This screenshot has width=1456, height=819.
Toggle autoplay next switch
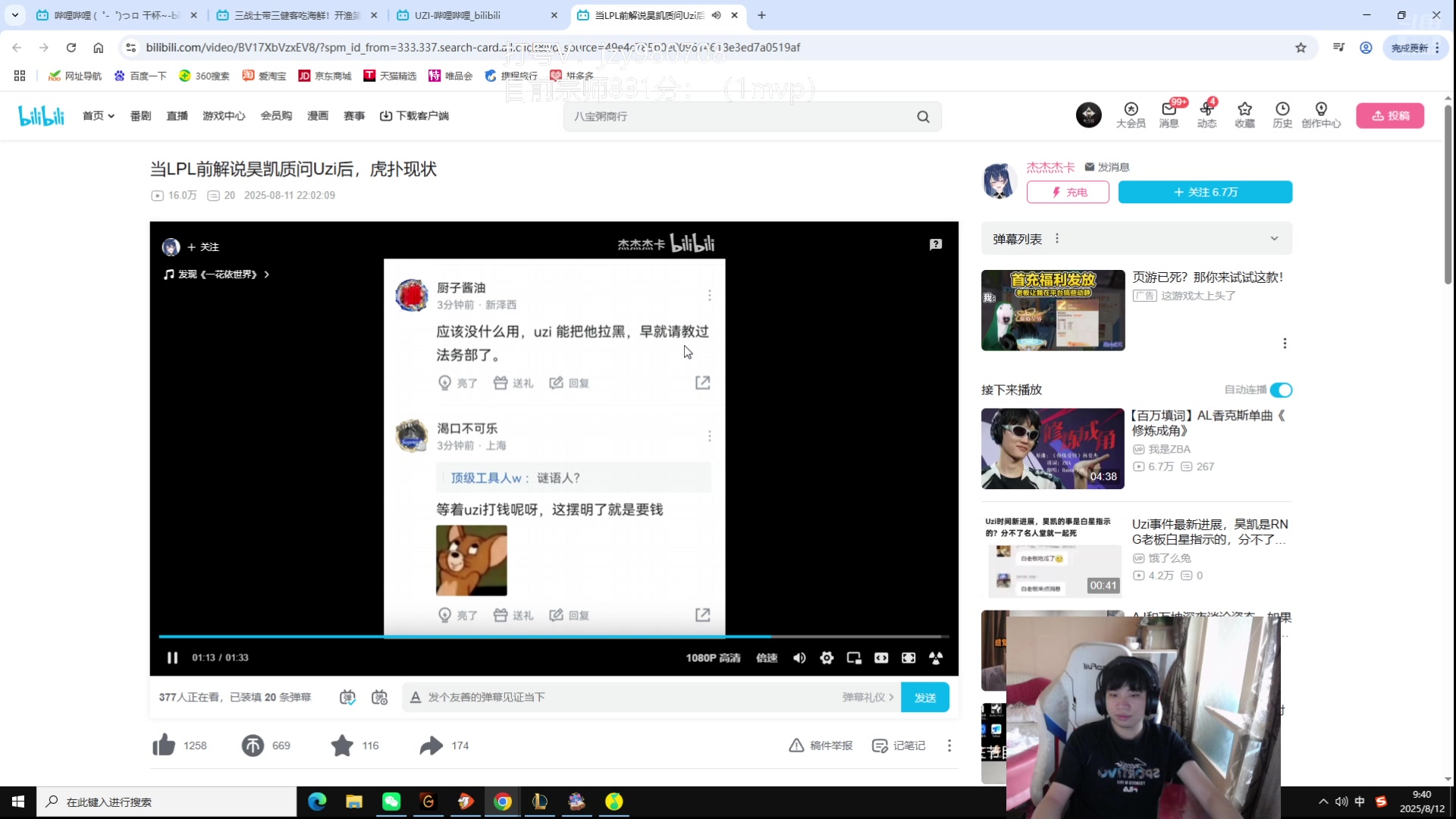pos(1281,390)
